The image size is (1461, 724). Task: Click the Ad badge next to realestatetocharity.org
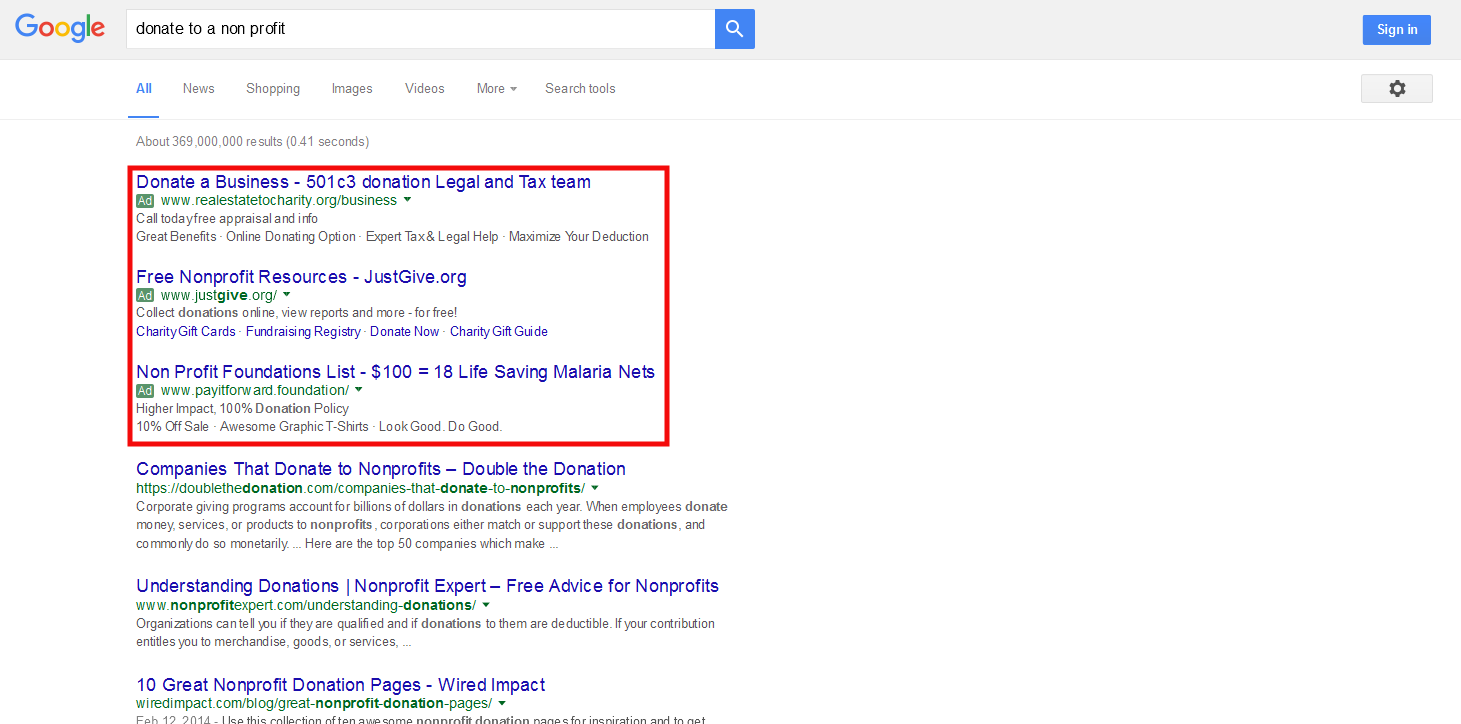tap(145, 200)
